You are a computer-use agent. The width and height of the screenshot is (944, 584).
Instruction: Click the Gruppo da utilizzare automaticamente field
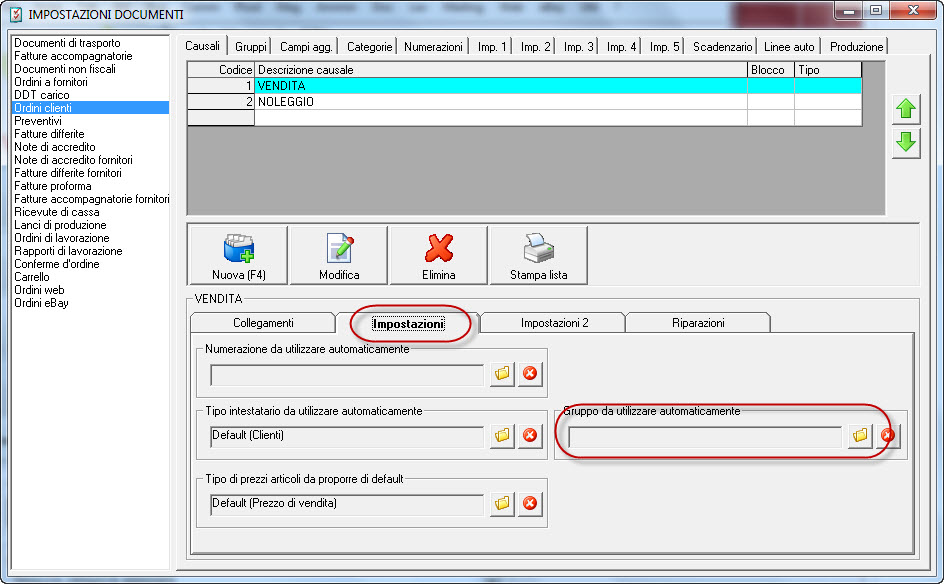pos(704,436)
